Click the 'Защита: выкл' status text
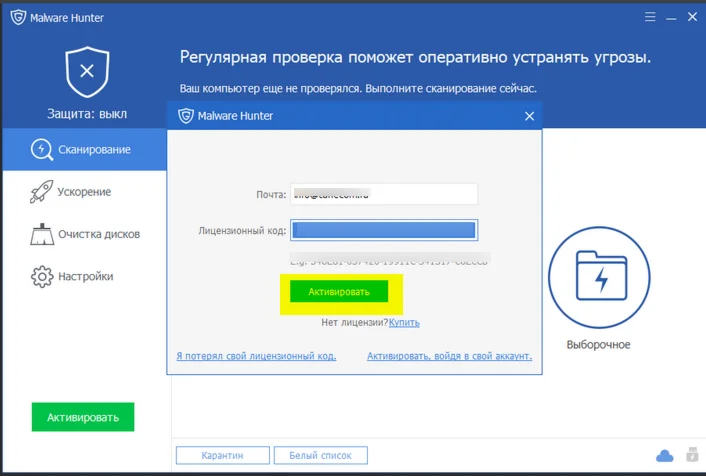 [87, 114]
